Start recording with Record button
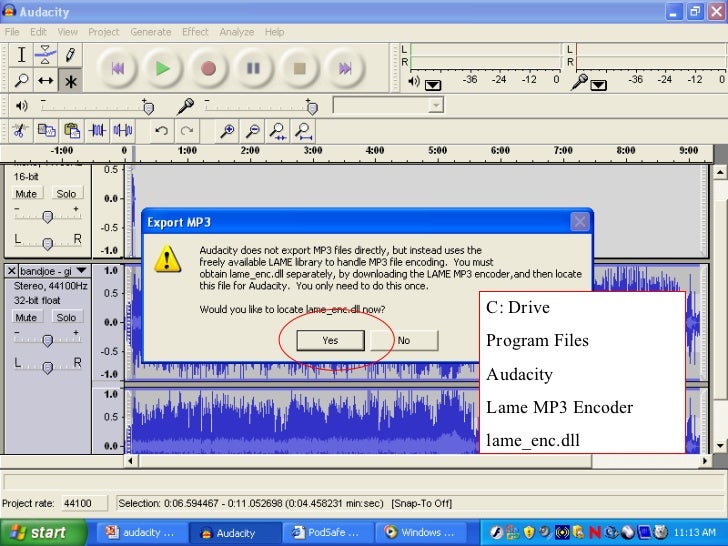This screenshot has height=546, width=728. pos(208,69)
